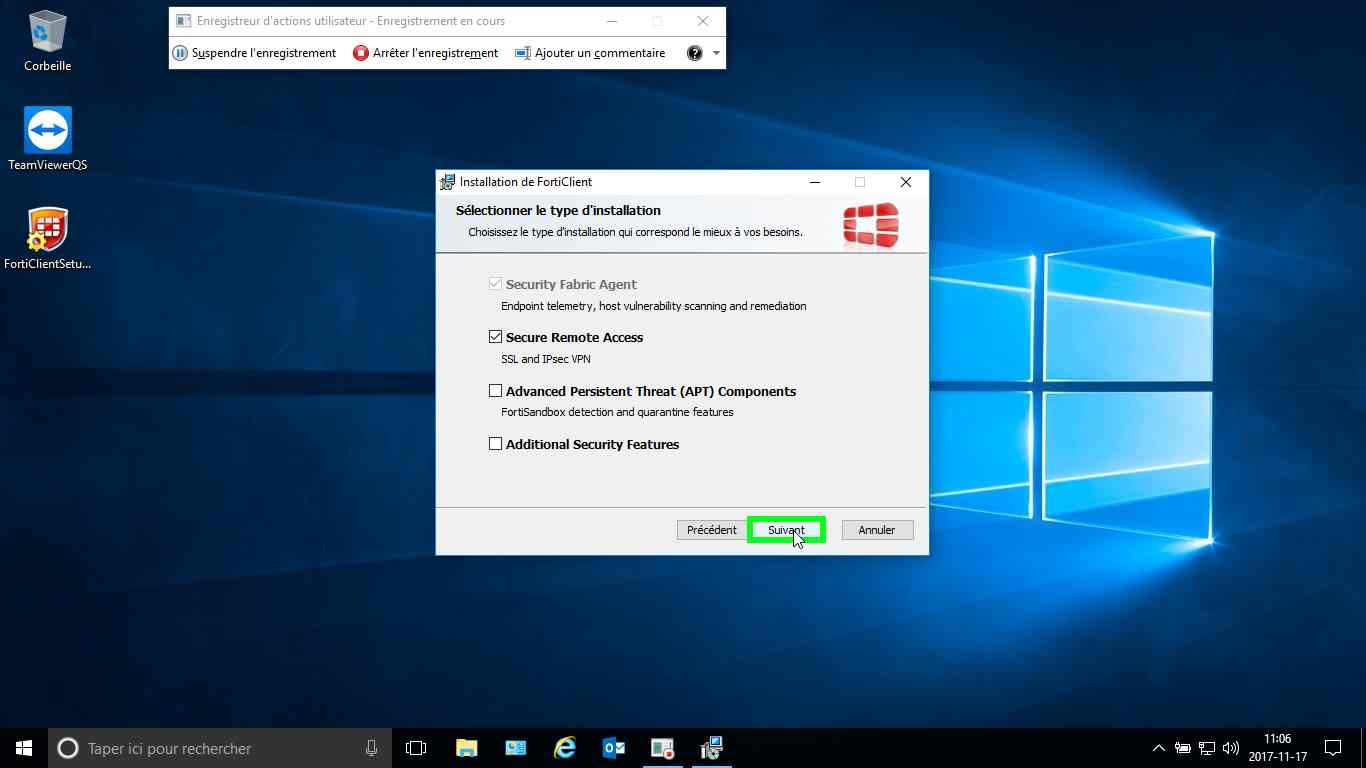Open the recorder's help question-mark icon
This screenshot has width=1366, height=768.
tap(695, 53)
